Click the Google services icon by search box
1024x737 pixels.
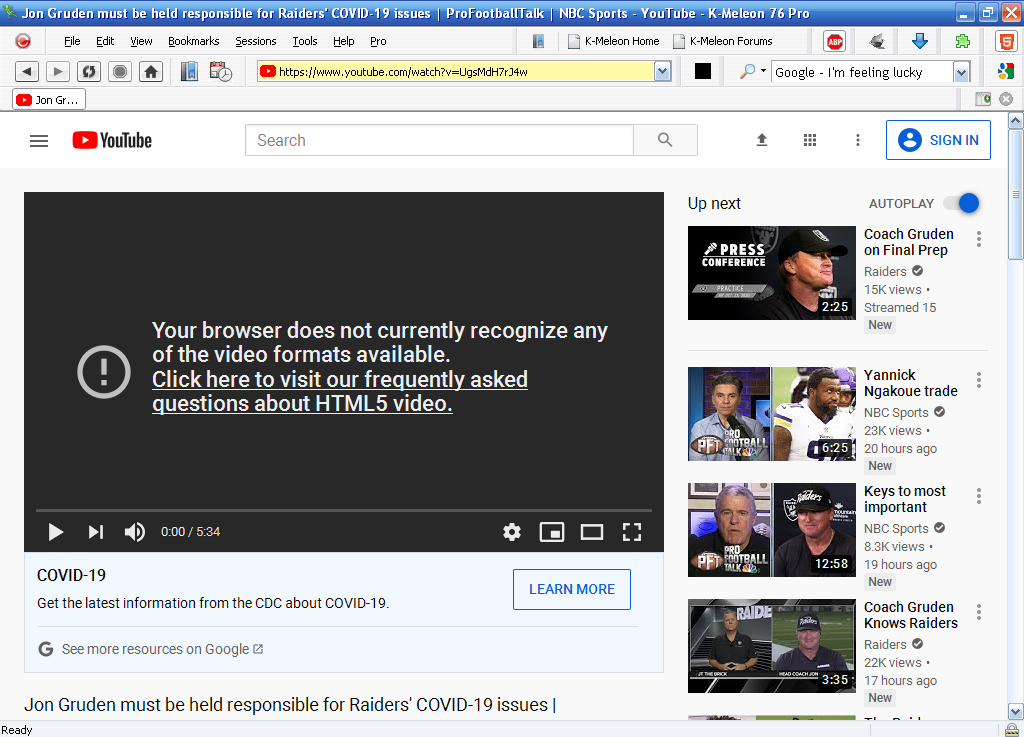tap(1006, 71)
